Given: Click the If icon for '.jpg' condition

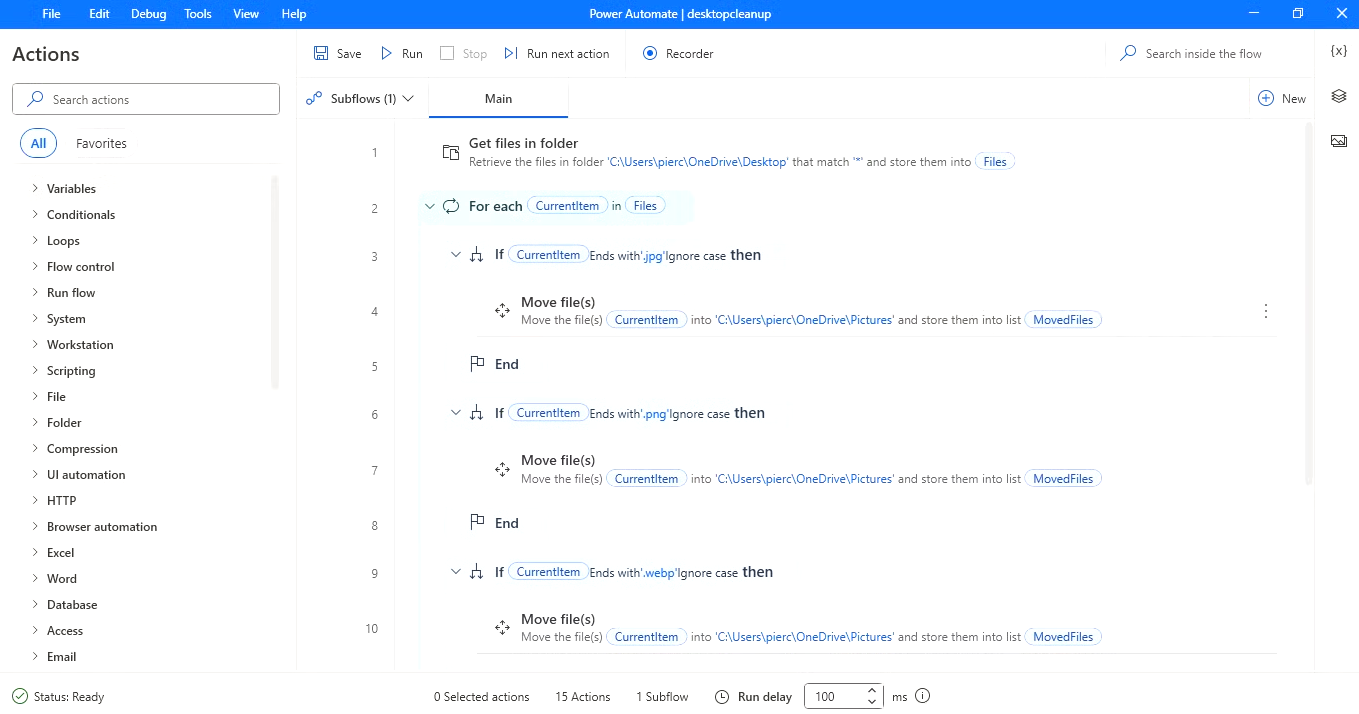Looking at the screenshot, I should coord(477,255).
